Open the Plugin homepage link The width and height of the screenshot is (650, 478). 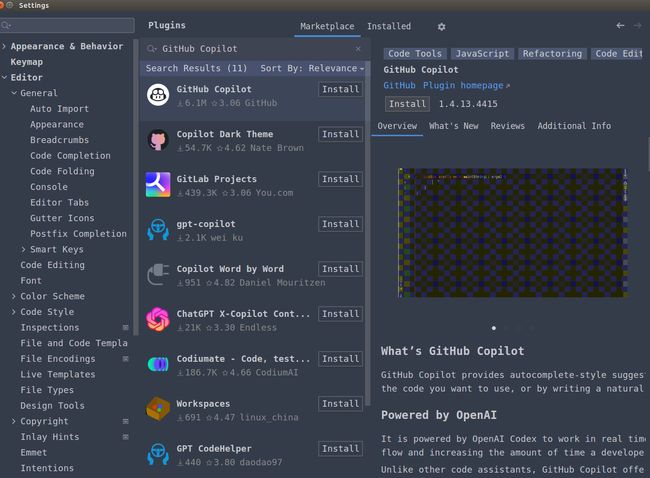[x=466, y=85]
